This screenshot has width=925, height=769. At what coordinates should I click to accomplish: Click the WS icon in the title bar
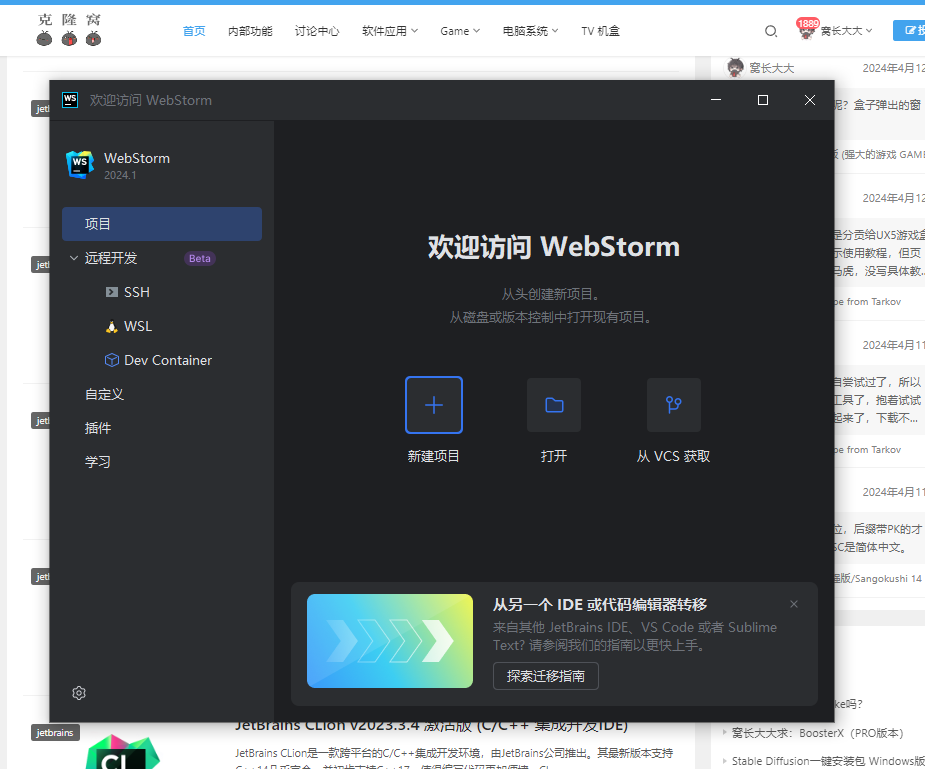click(x=70, y=100)
